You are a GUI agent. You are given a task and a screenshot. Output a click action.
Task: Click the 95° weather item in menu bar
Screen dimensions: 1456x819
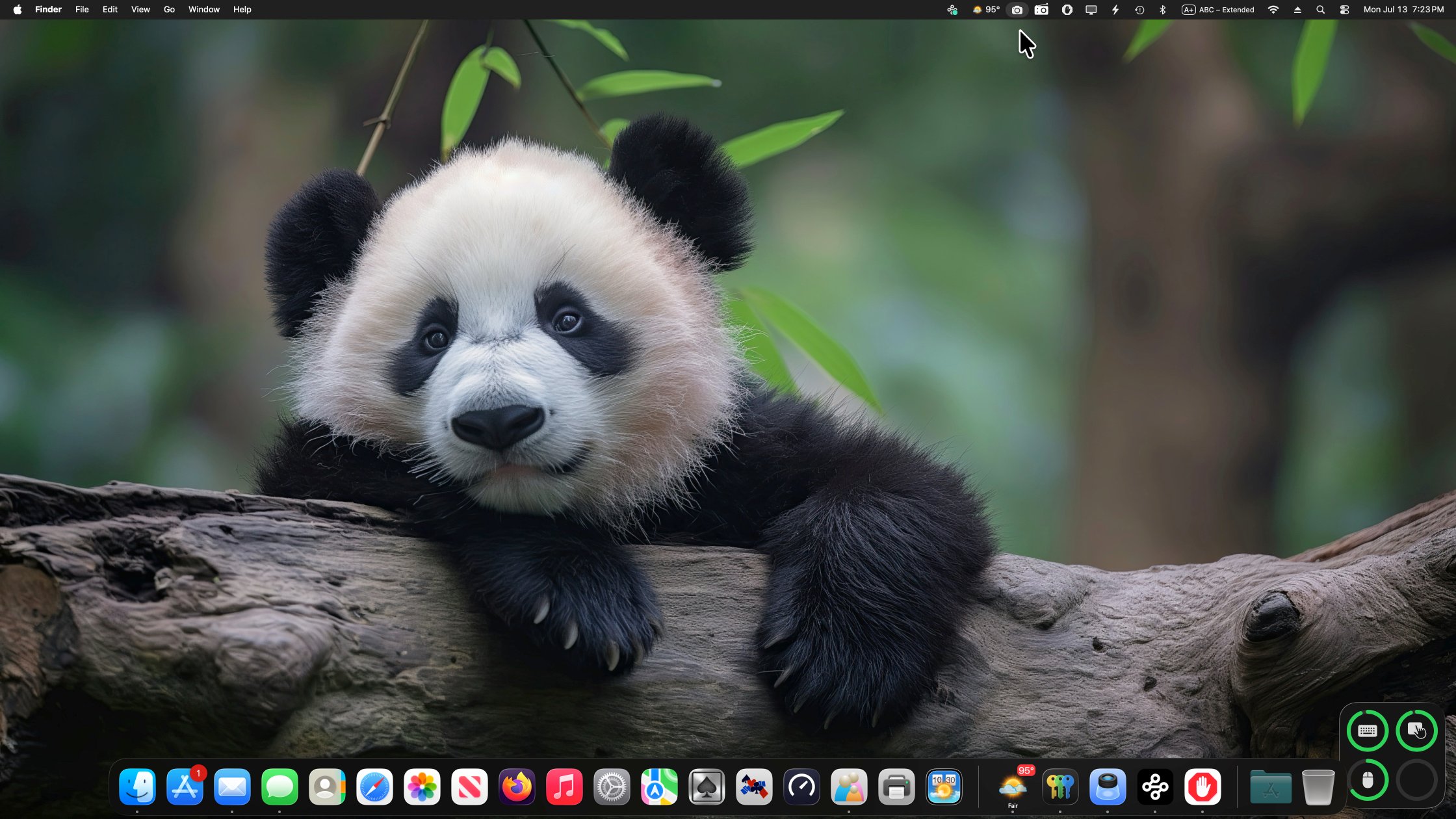point(986,10)
